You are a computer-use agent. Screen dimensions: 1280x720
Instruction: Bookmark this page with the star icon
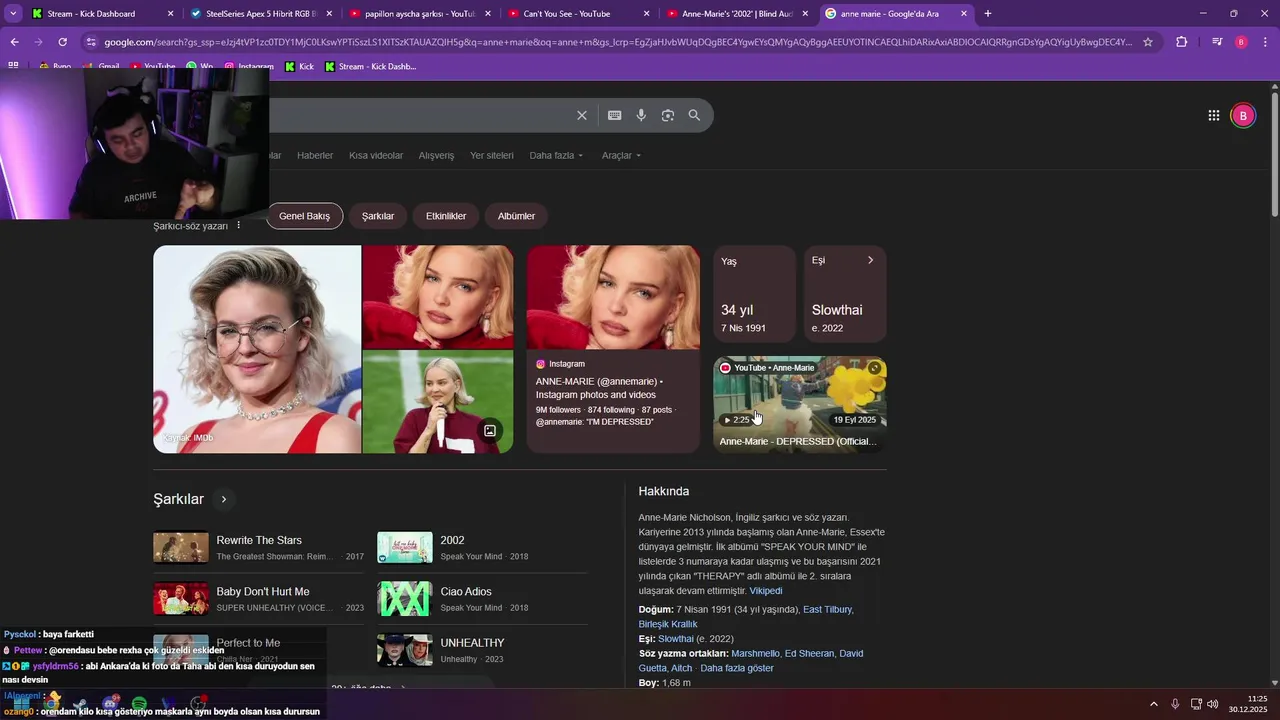(1148, 42)
